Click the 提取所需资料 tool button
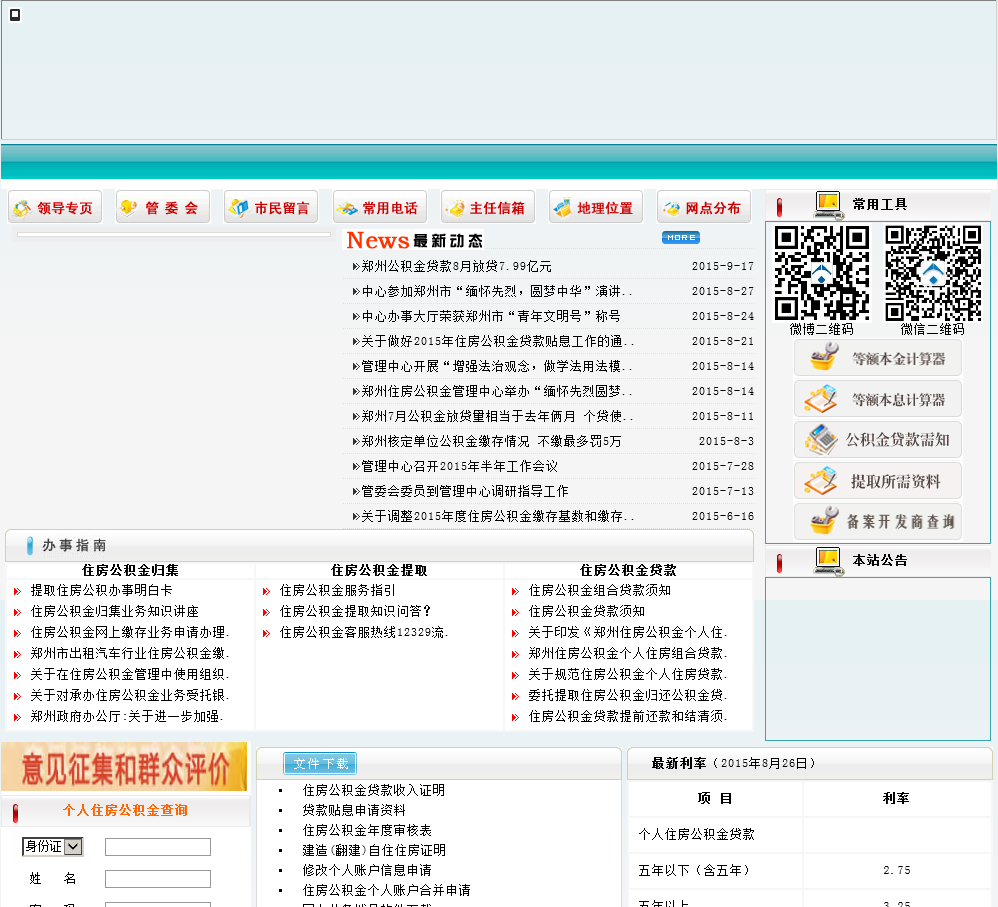998x907 pixels. tap(877, 481)
